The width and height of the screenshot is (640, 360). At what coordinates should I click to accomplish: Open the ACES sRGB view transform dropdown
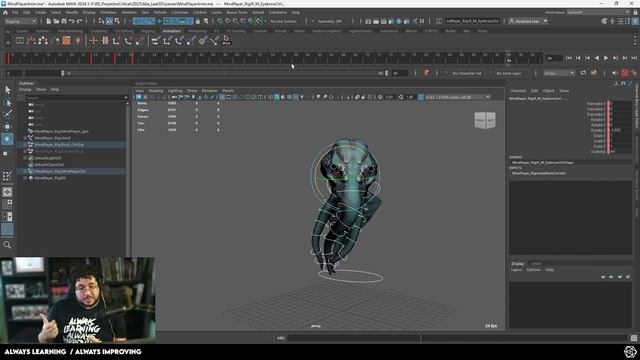458,97
